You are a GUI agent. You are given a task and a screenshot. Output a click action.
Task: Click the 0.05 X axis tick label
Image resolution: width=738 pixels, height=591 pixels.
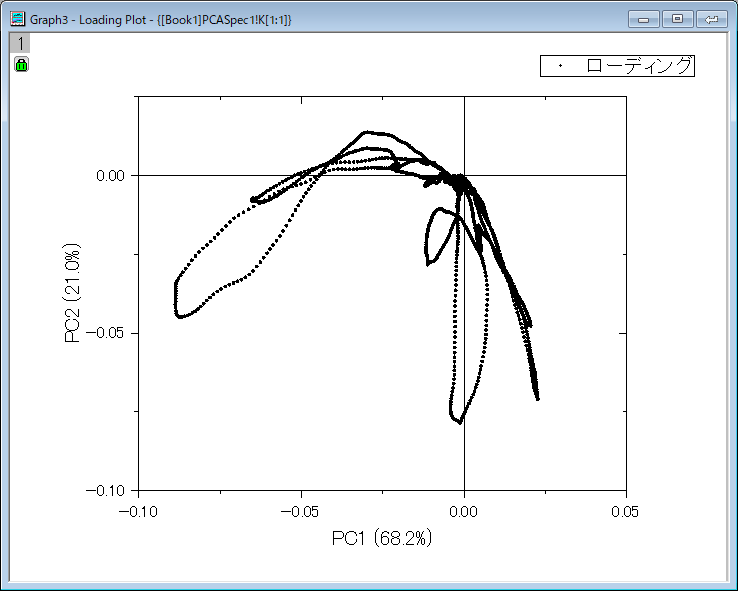point(625,511)
